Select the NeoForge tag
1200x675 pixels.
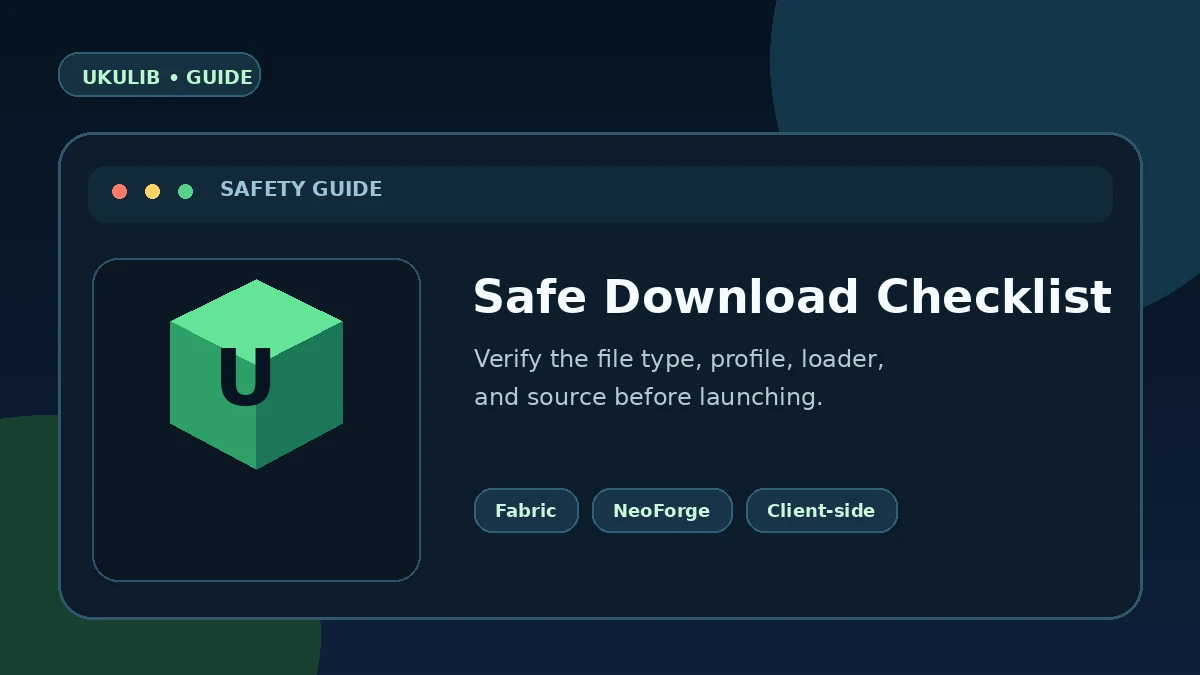click(x=662, y=510)
